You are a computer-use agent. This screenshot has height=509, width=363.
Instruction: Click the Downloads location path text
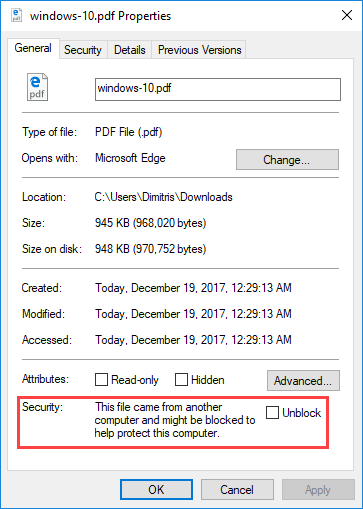tap(163, 197)
